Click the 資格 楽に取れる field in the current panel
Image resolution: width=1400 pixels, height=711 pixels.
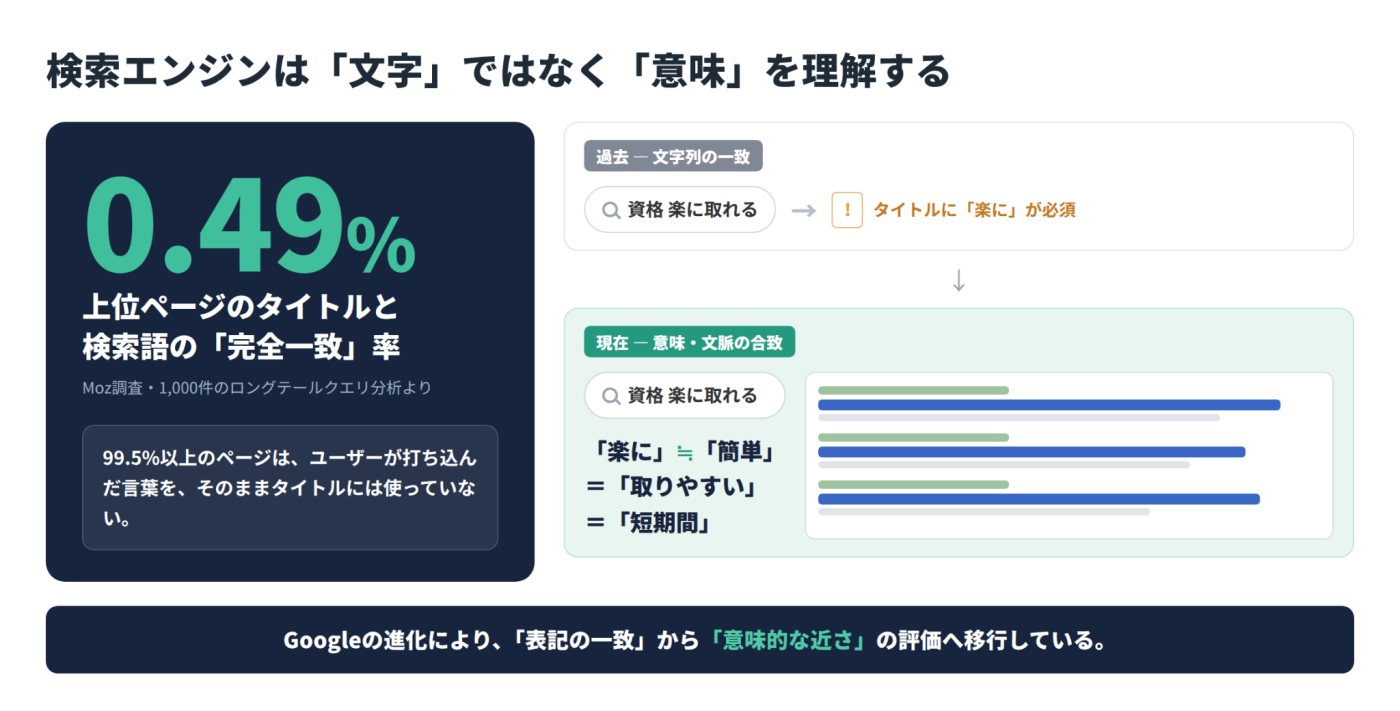point(685,396)
